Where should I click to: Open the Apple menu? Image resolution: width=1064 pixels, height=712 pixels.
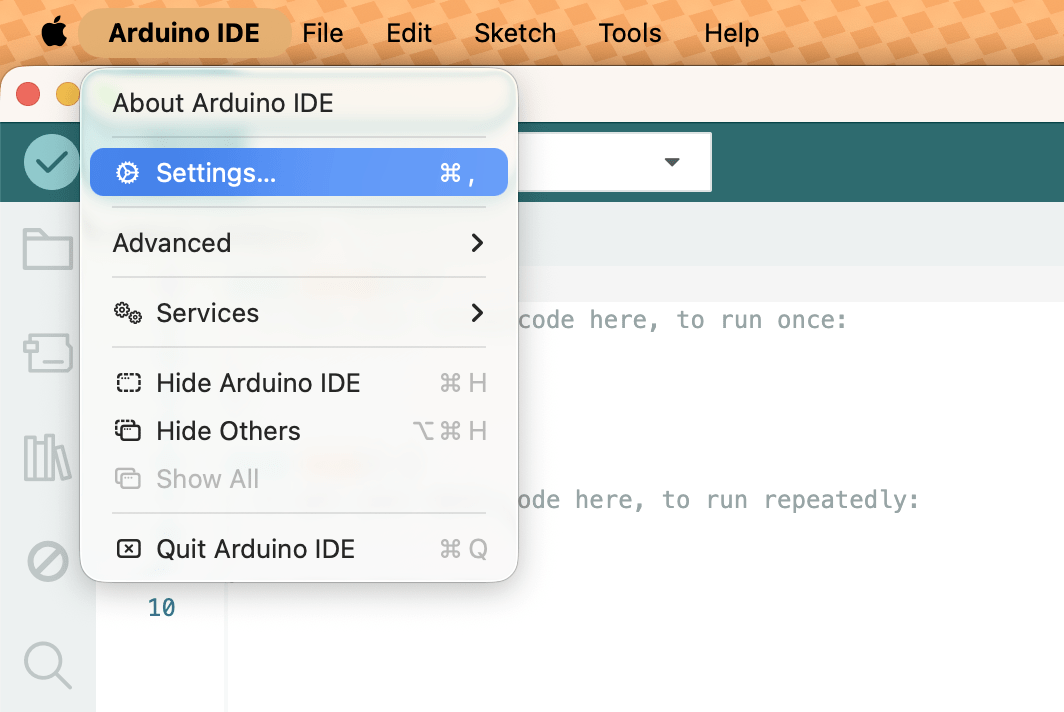(x=54, y=33)
